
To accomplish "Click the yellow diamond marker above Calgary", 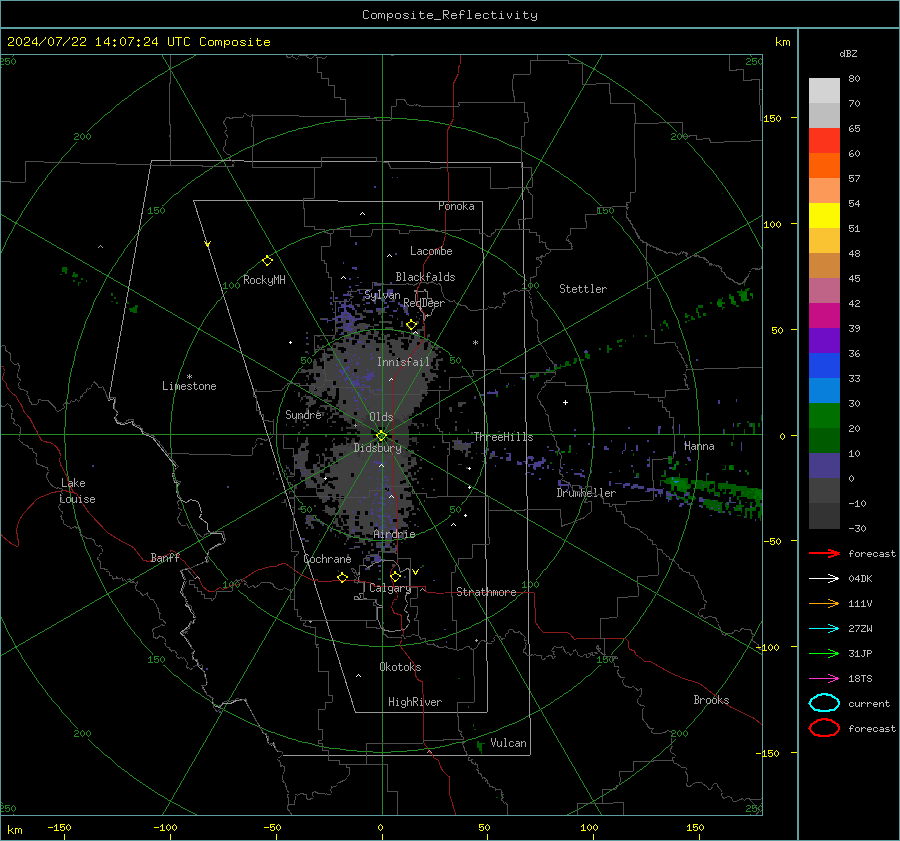I will 395,576.
